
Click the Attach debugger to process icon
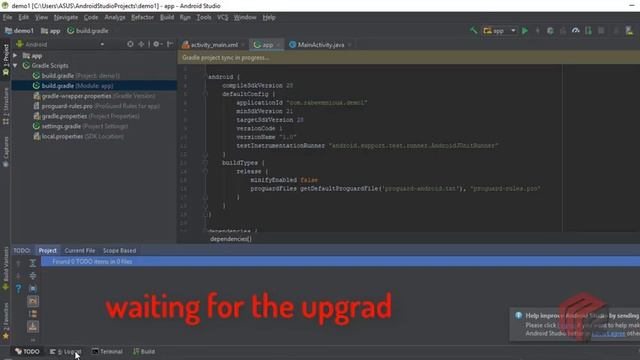(588, 31)
